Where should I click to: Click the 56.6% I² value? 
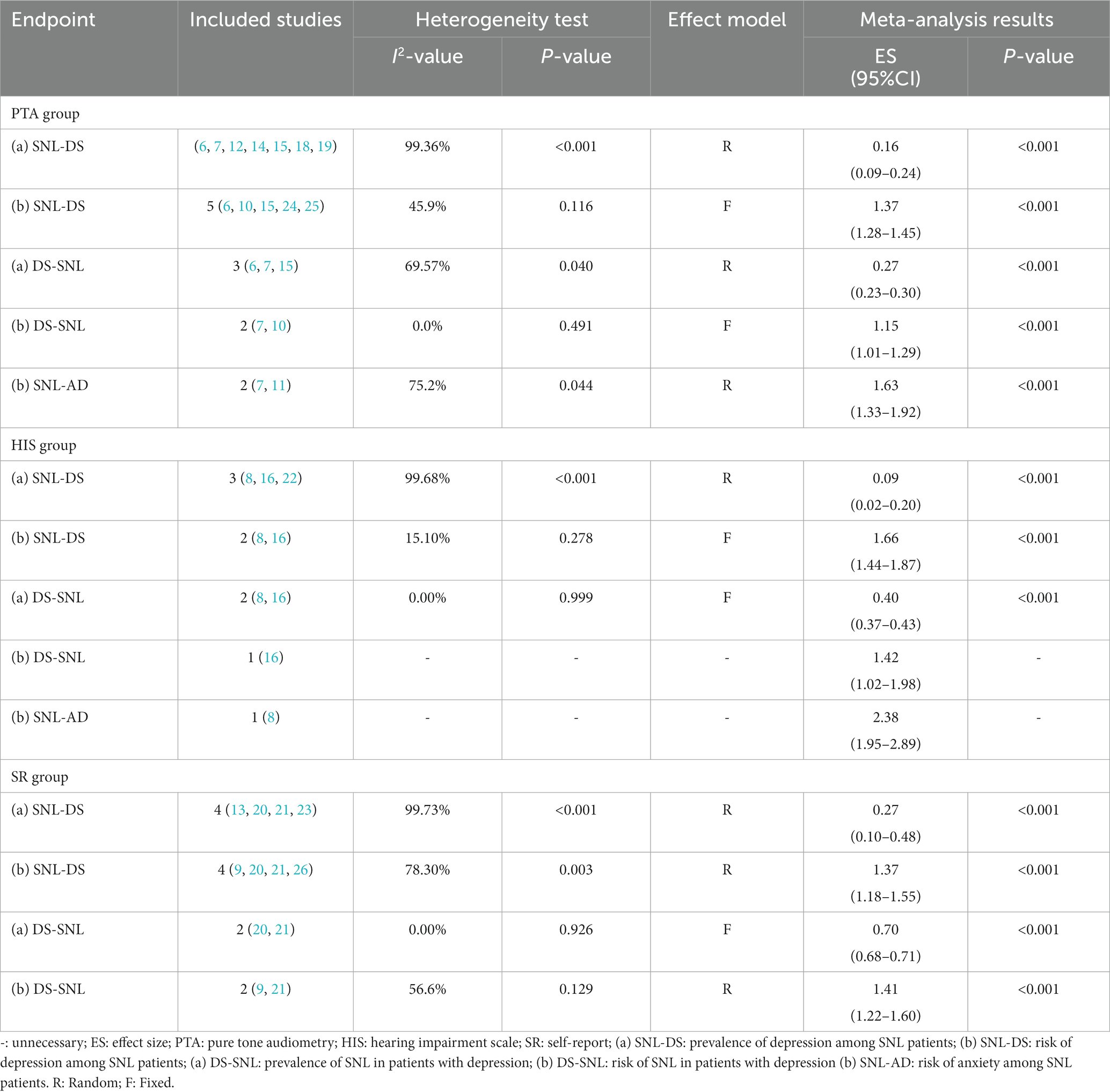[x=427, y=989]
